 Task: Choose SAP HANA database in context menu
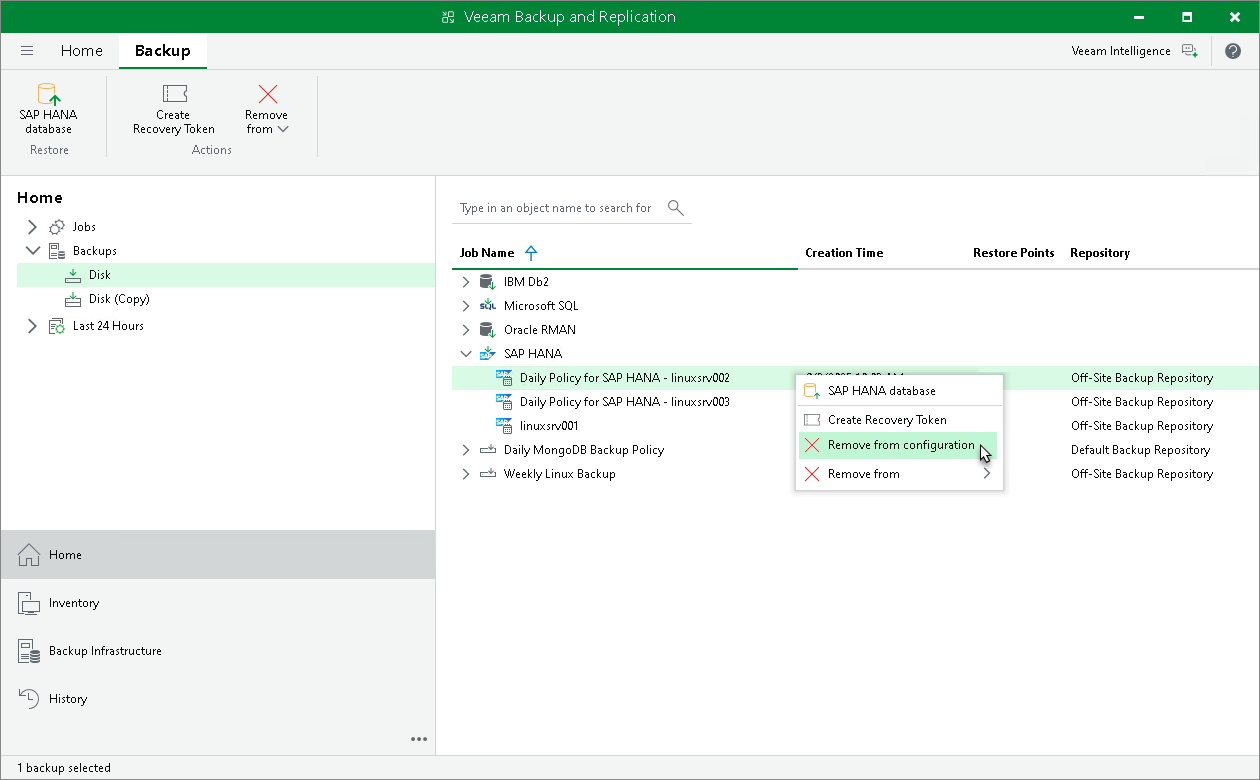tap(899, 391)
